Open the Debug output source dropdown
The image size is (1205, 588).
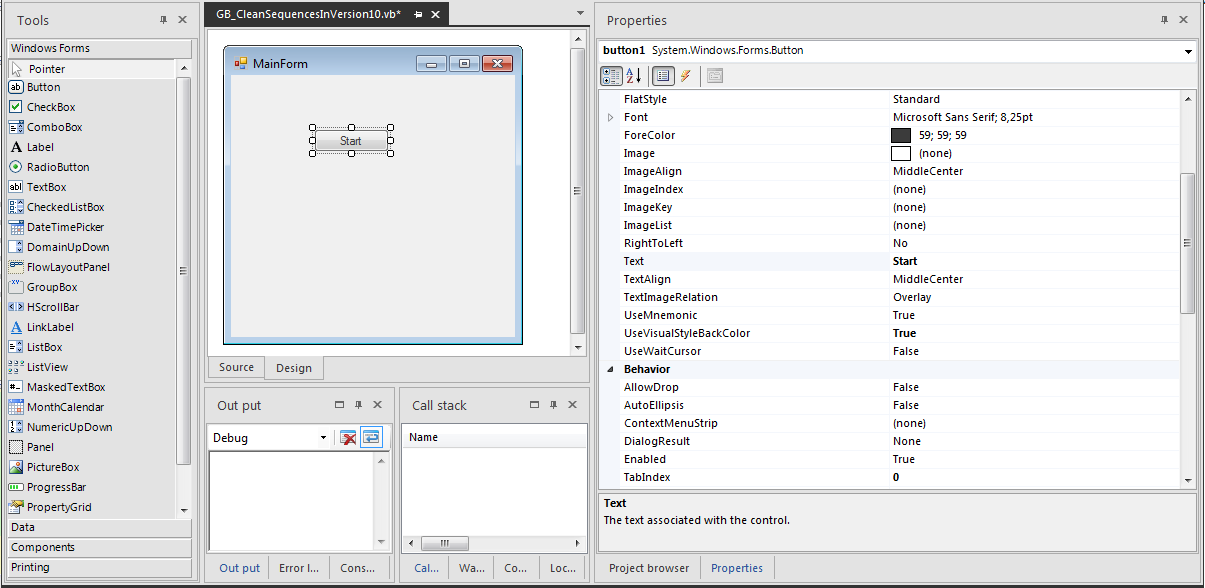[x=323, y=437]
